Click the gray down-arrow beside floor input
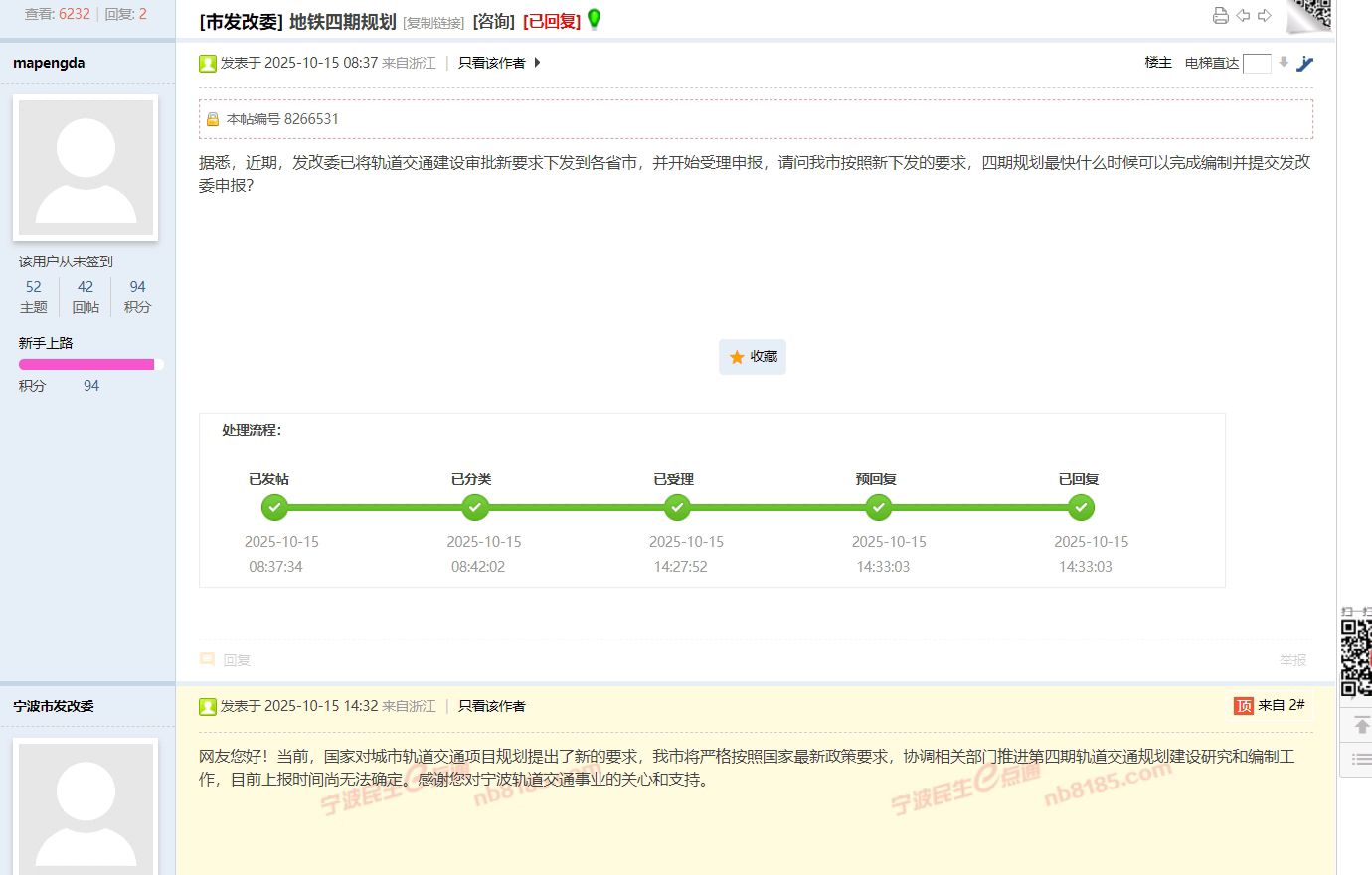Image resolution: width=1372 pixels, height=875 pixels. (x=1284, y=63)
